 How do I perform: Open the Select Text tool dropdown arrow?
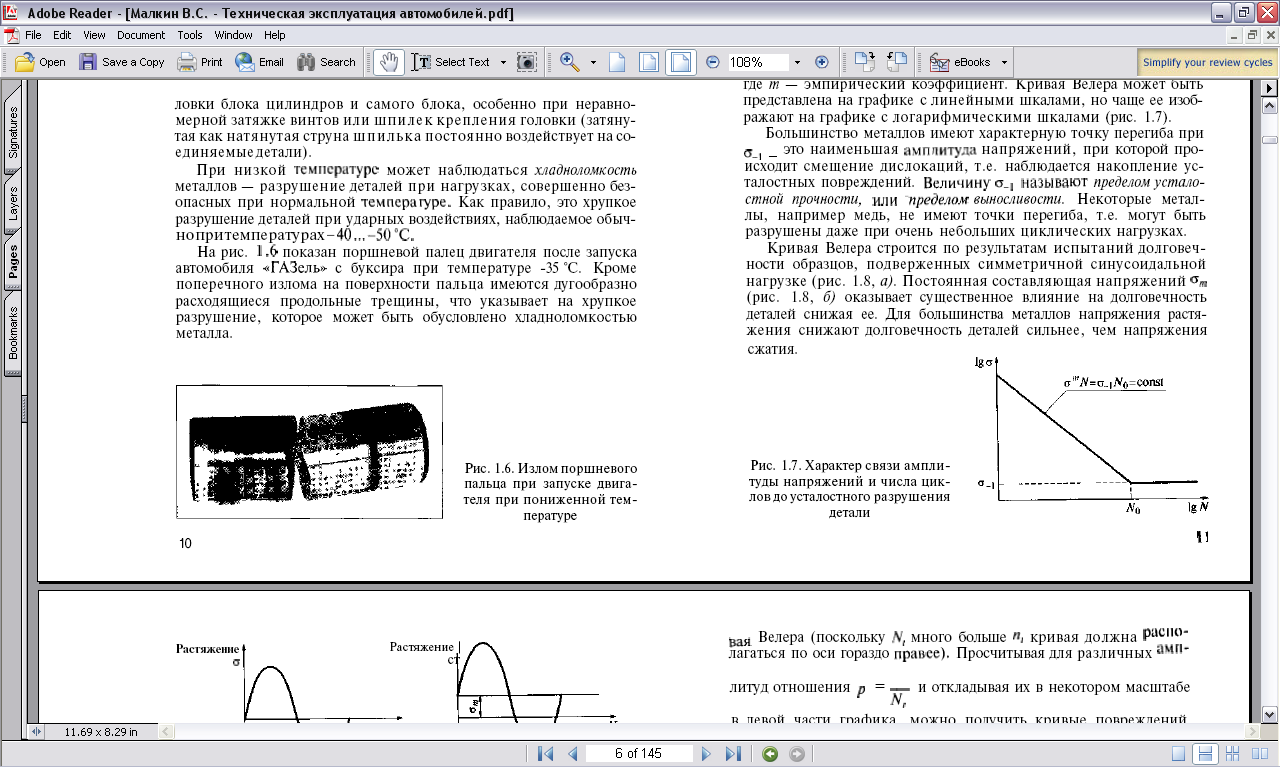[x=501, y=62]
